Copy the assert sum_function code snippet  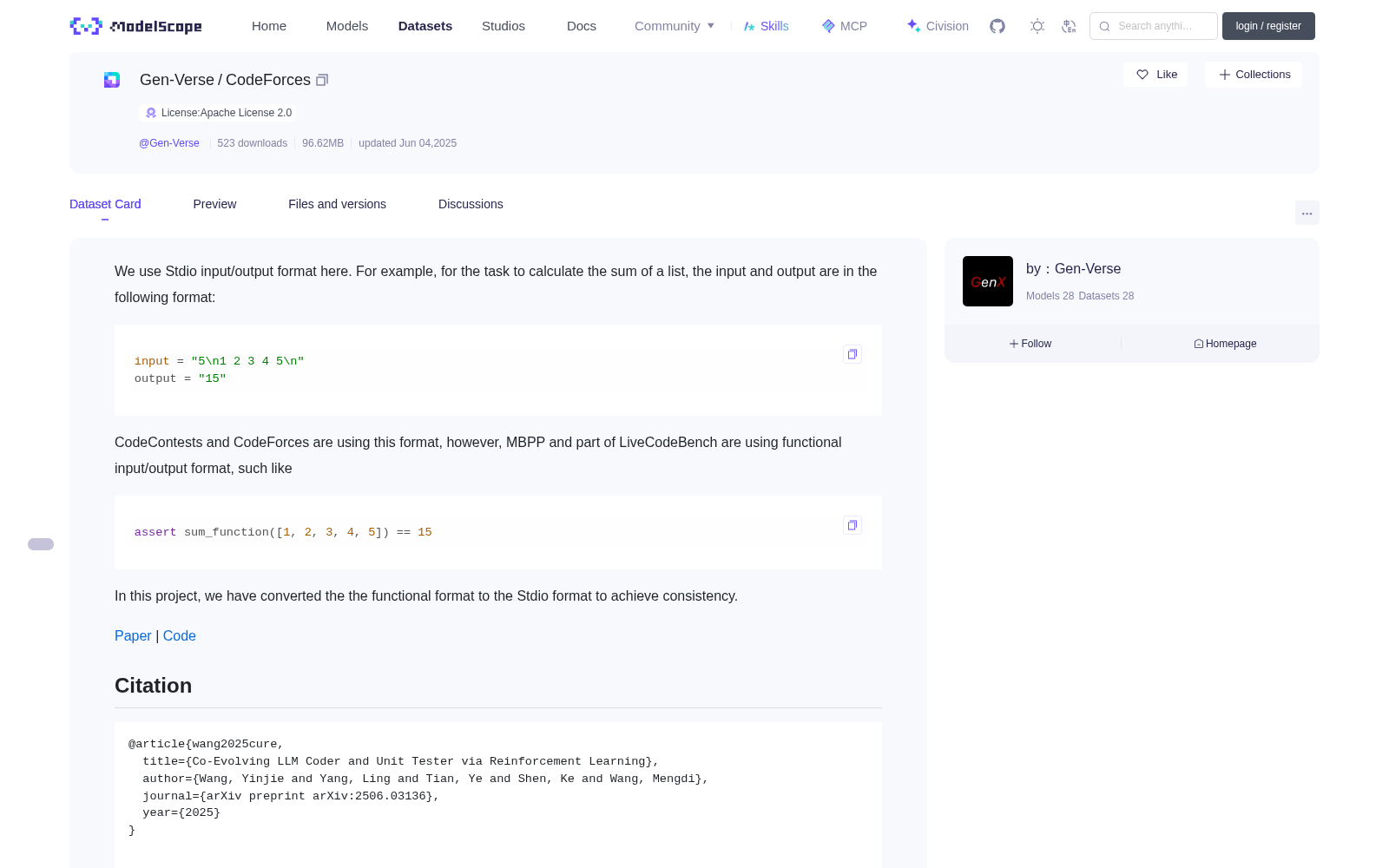pos(852,525)
